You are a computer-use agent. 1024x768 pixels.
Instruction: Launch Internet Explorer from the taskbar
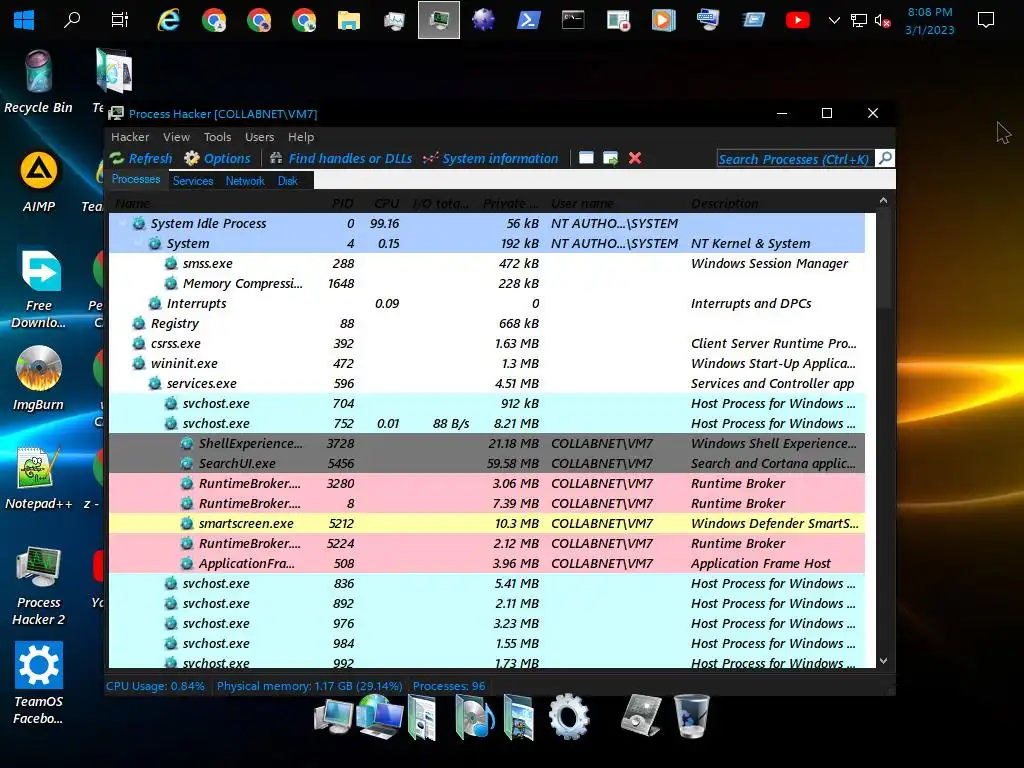tap(168, 20)
